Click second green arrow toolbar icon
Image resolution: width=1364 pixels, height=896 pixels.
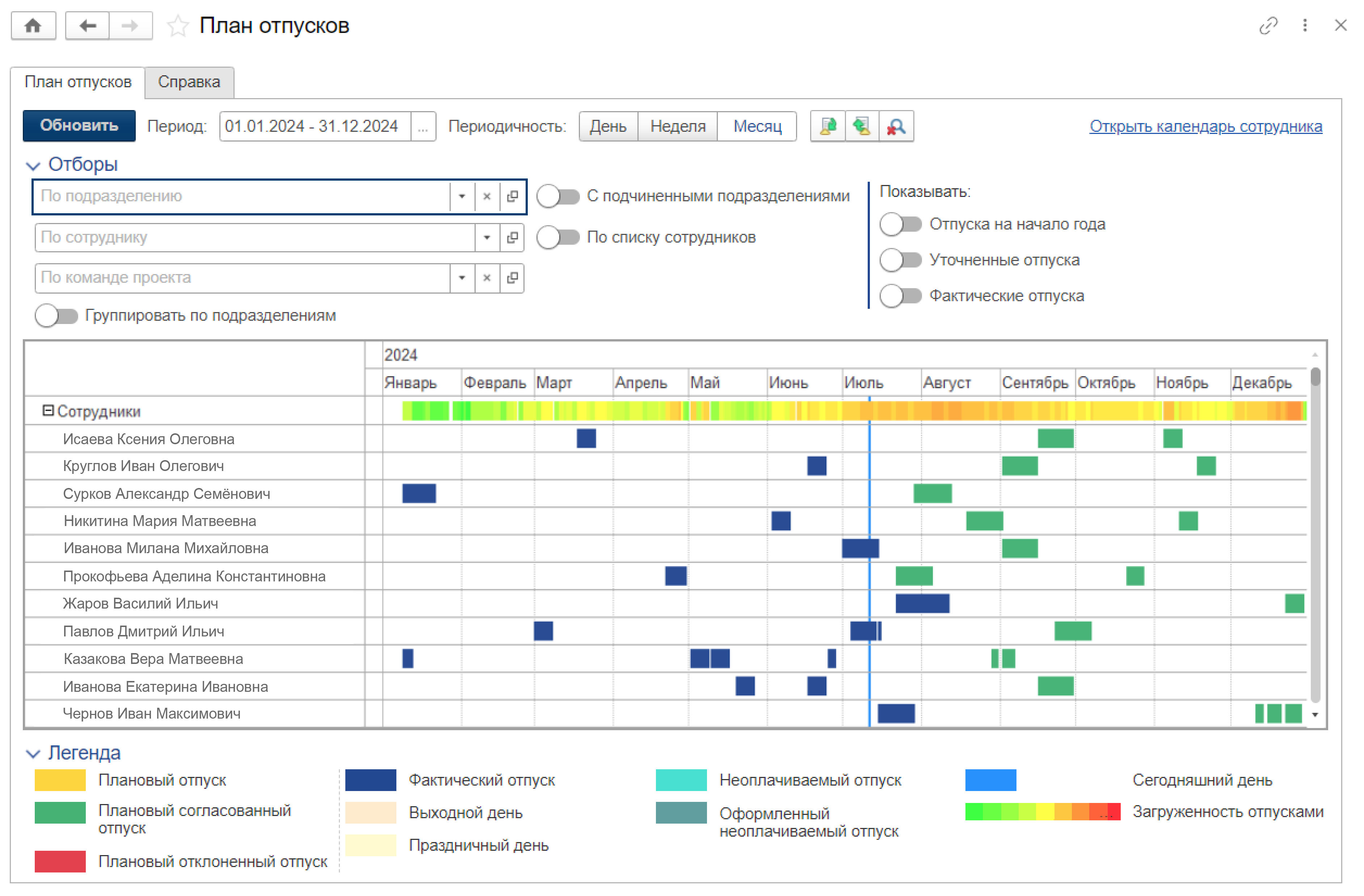coord(862,126)
